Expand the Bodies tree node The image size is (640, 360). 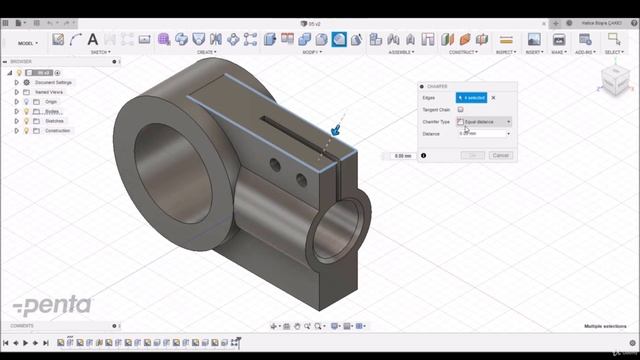click(17, 111)
